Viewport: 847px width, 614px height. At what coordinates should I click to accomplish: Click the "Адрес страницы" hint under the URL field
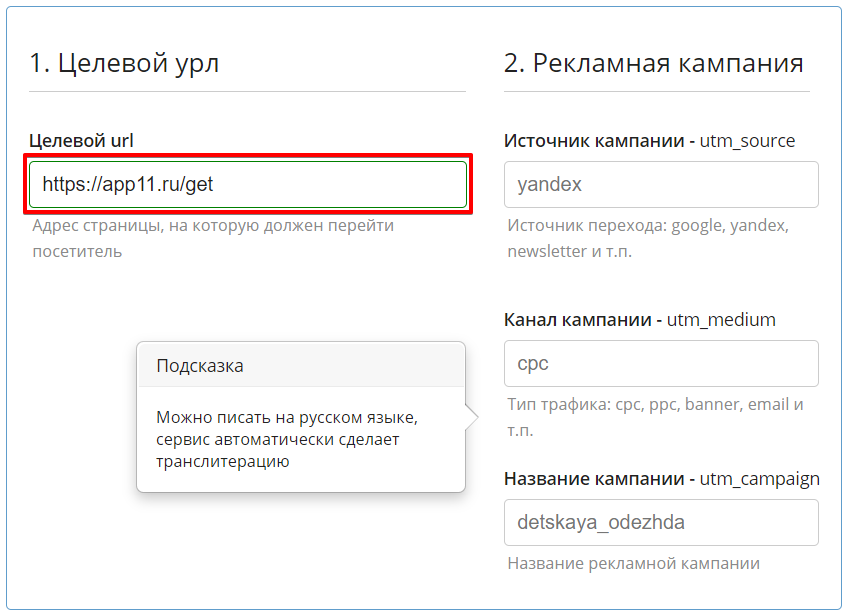tap(212, 238)
